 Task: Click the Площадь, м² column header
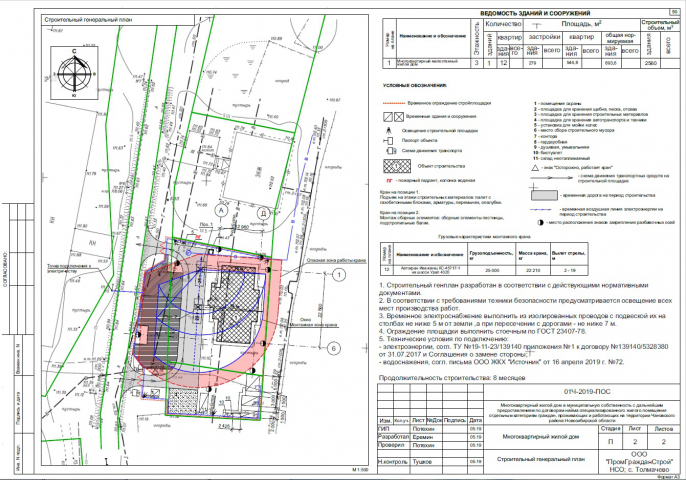point(581,24)
